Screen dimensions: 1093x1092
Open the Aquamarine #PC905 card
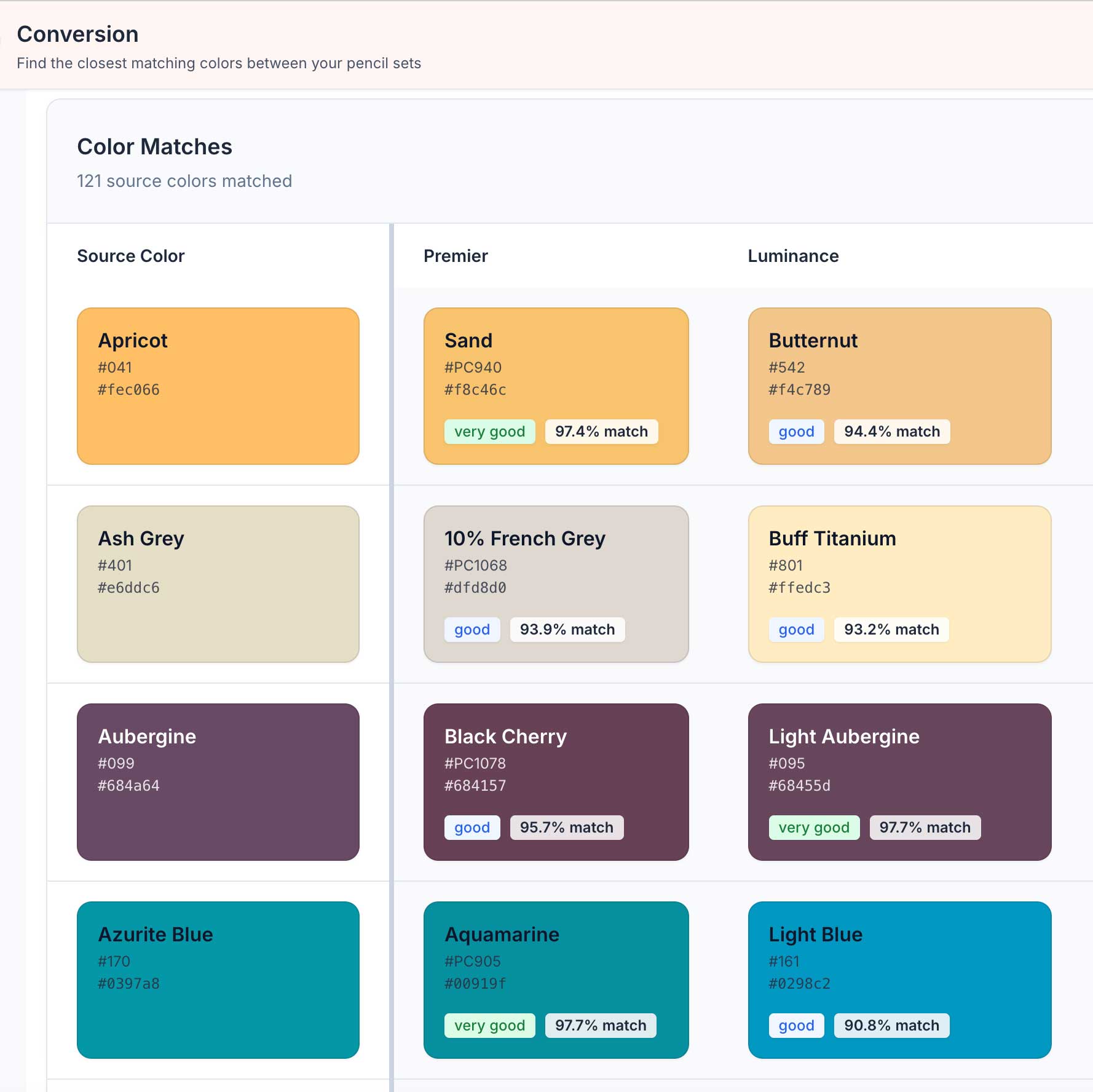pyautogui.click(x=556, y=980)
